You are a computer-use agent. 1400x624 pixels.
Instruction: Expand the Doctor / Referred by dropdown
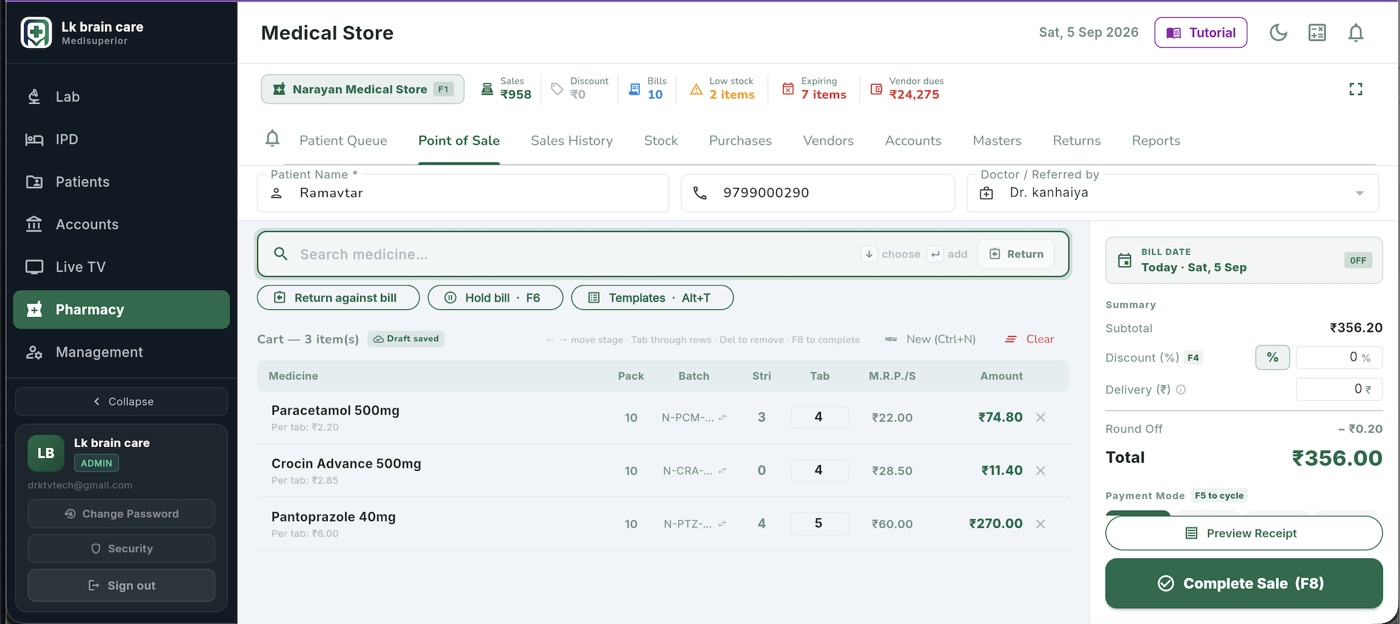pos(1359,193)
